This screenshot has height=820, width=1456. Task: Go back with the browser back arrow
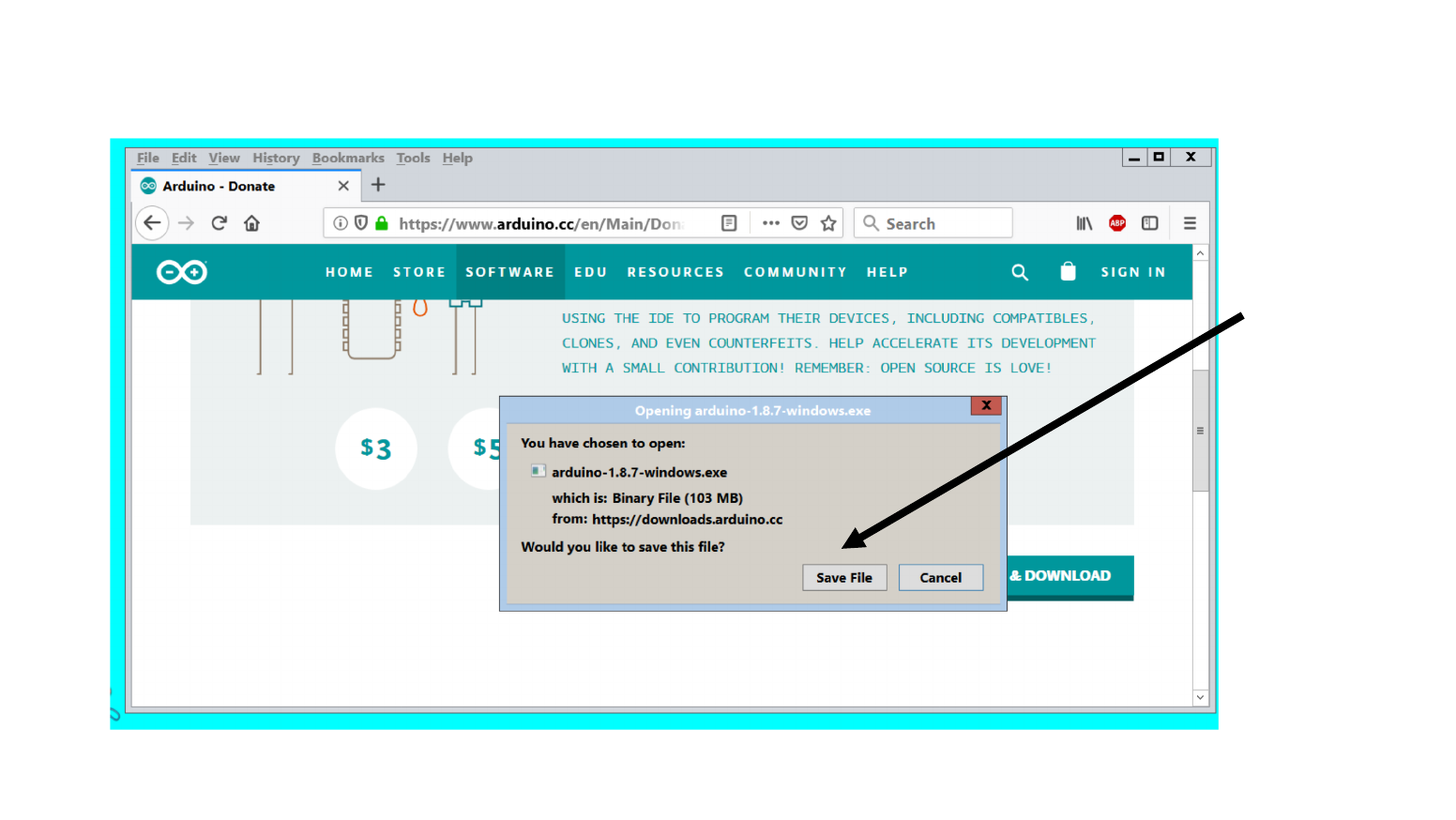152,223
